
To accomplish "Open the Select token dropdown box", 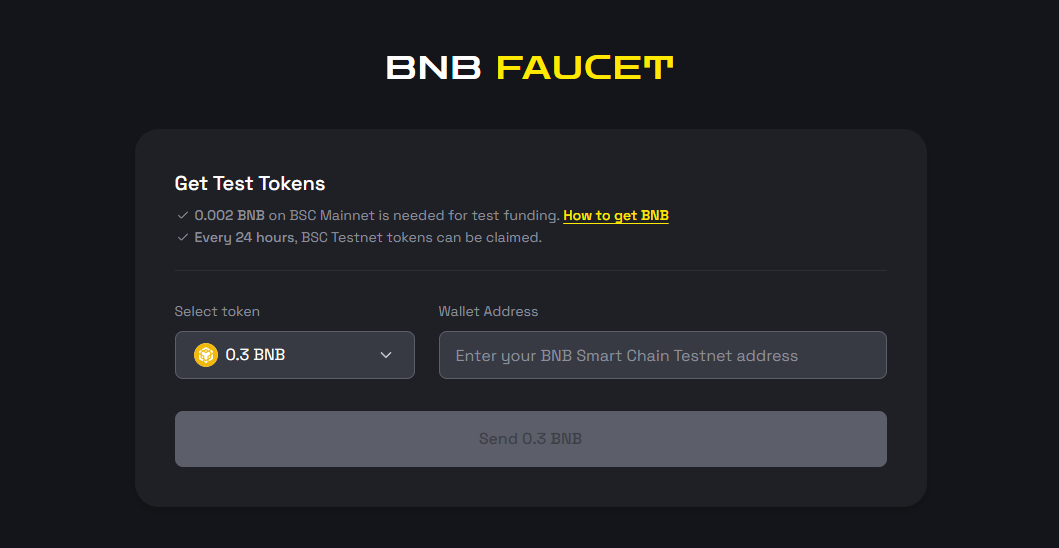I will [295, 355].
